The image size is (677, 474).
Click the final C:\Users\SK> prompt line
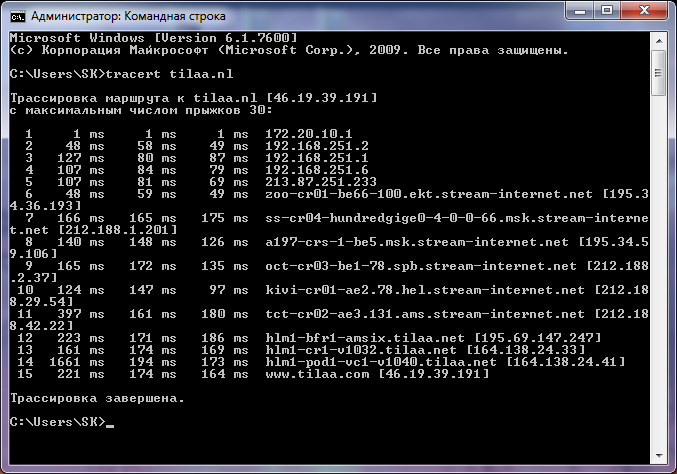(x=58, y=424)
